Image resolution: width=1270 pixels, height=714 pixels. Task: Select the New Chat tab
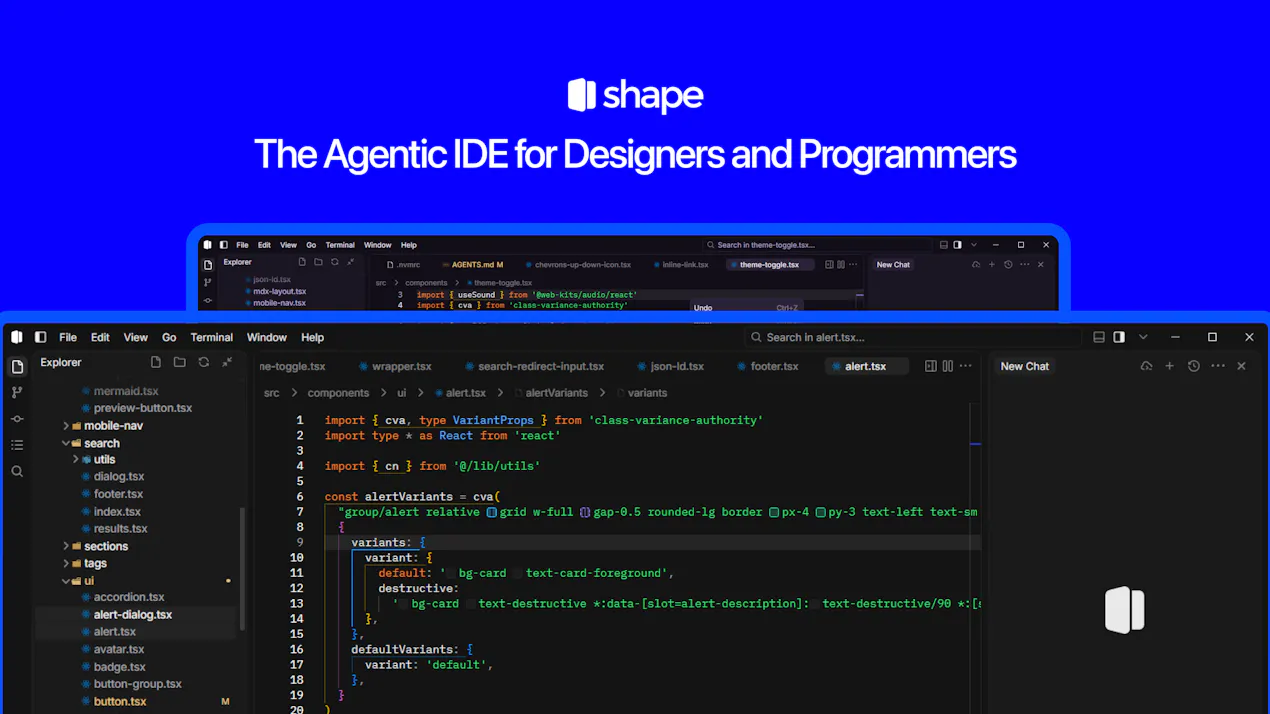(x=1025, y=367)
